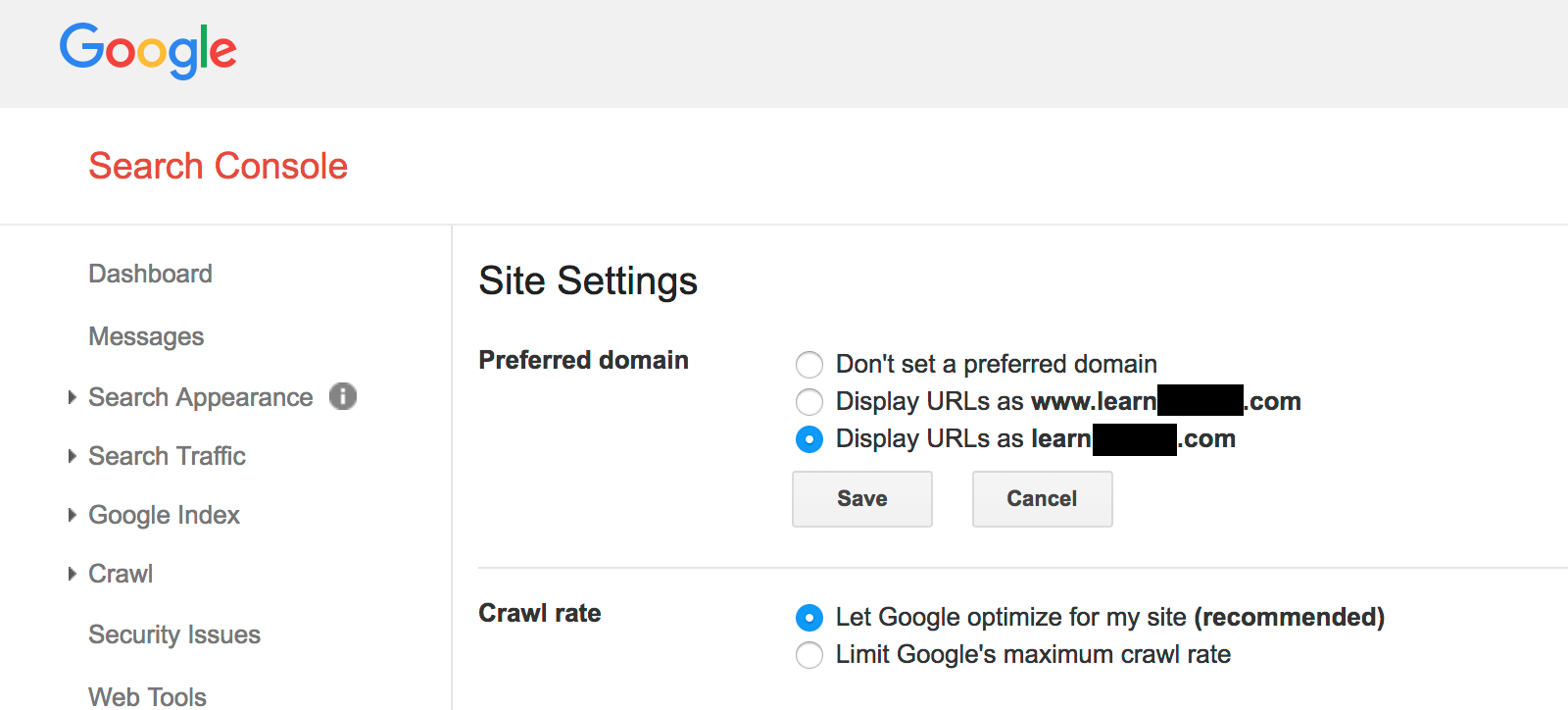
Task: Open the Search Traffic section label
Action: point(168,456)
